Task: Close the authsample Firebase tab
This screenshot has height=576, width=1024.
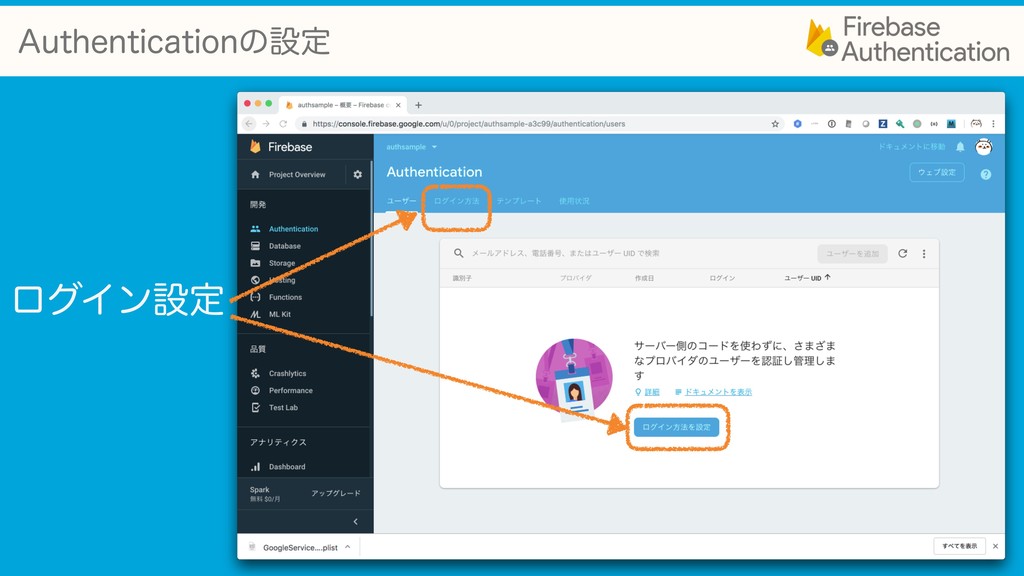Action: coord(398,104)
